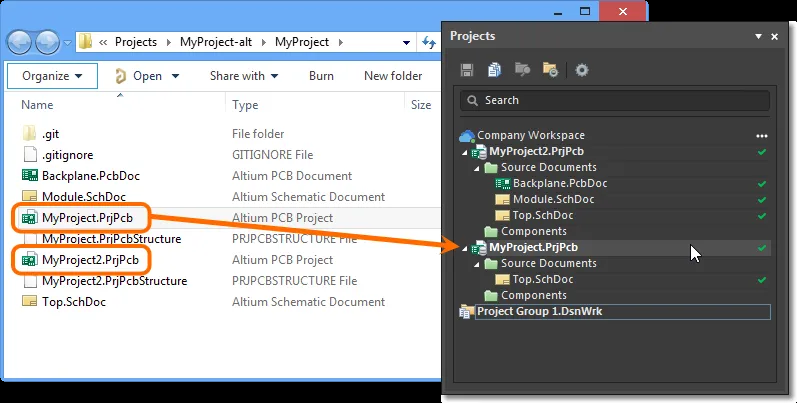Select Project Group 1.DsnWrk entry

[x=623, y=312]
